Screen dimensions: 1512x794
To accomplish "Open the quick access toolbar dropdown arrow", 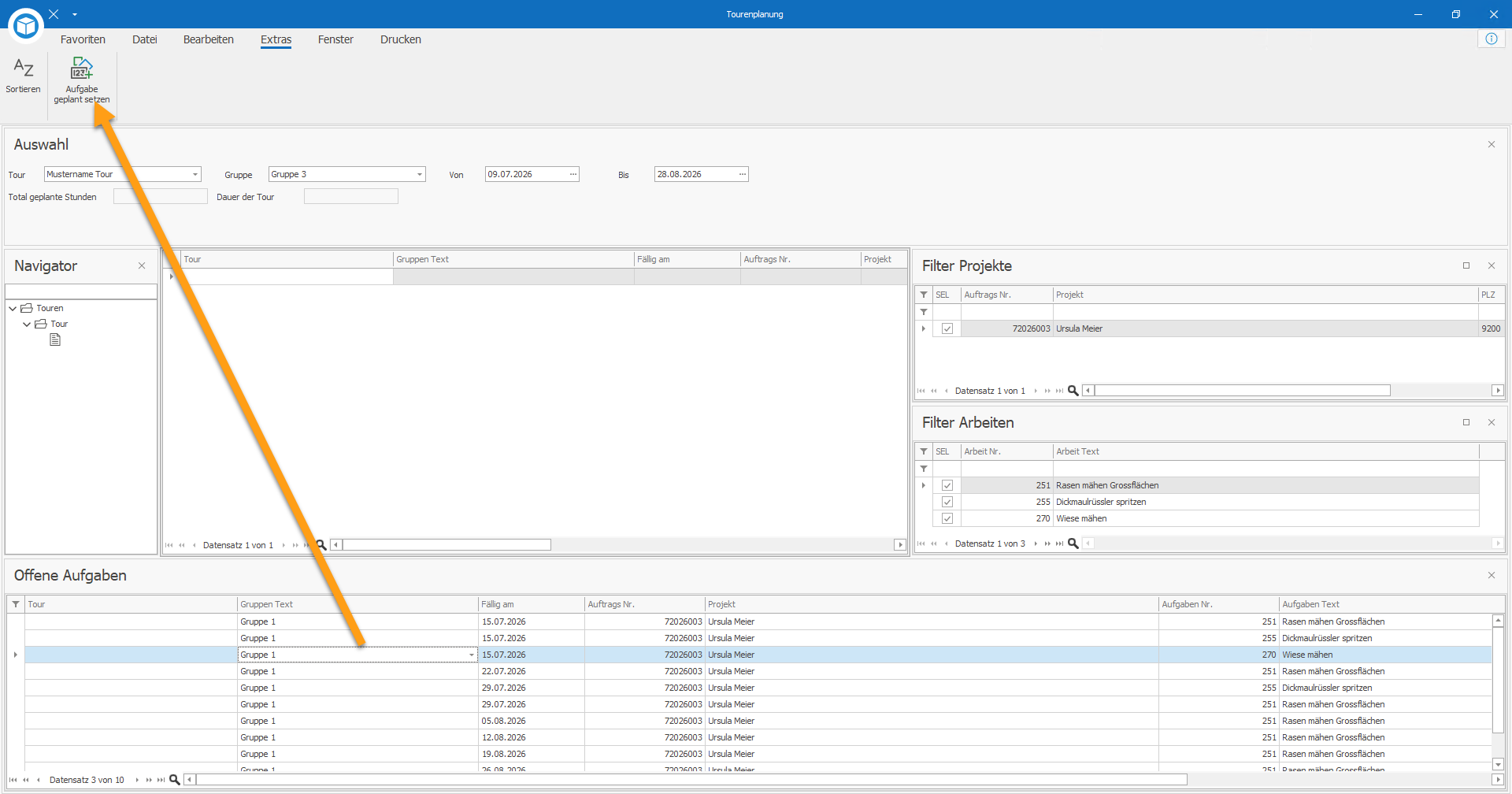I will pyautogui.click(x=75, y=14).
